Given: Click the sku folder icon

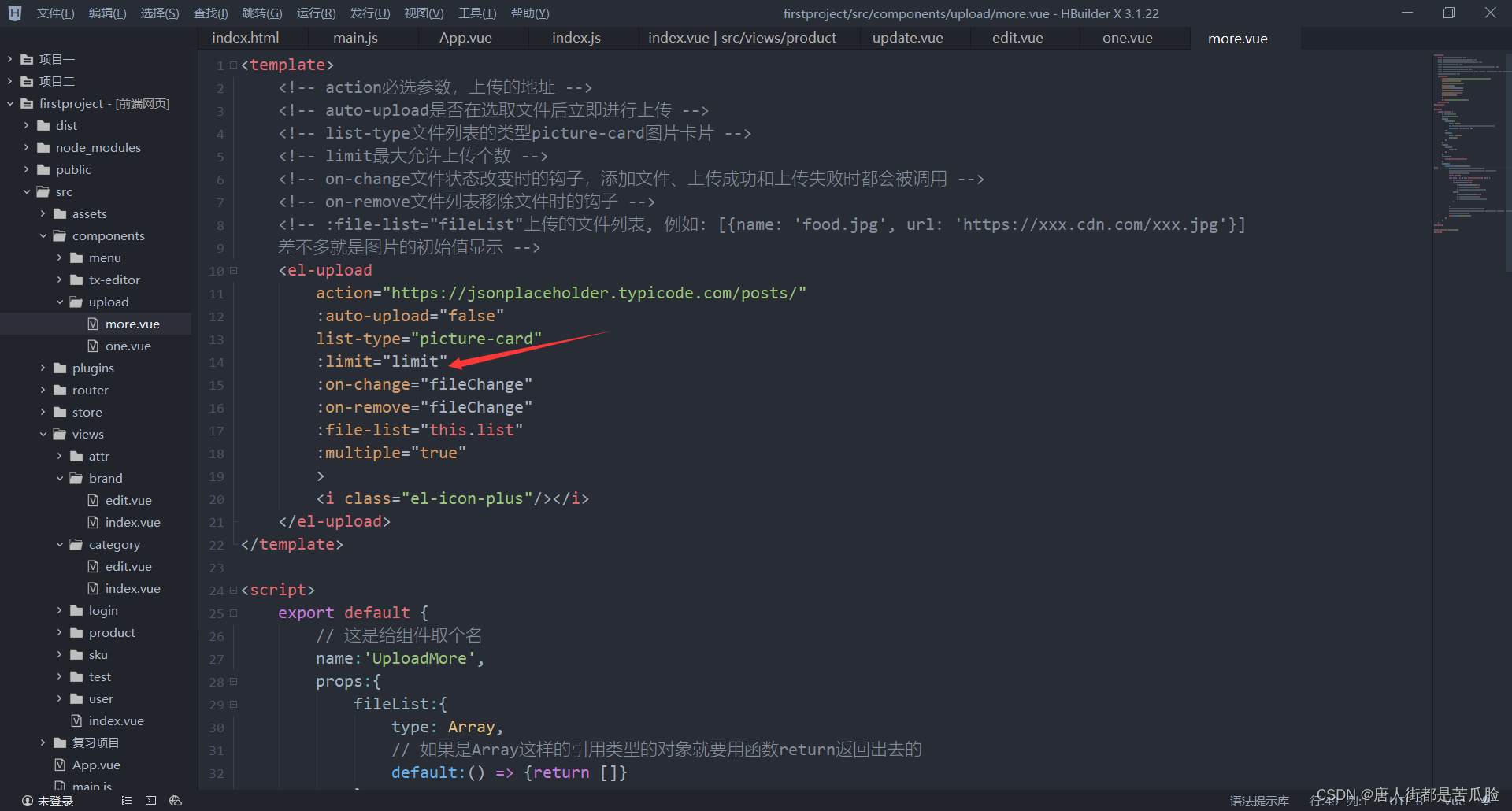Looking at the screenshot, I should tap(76, 654).
